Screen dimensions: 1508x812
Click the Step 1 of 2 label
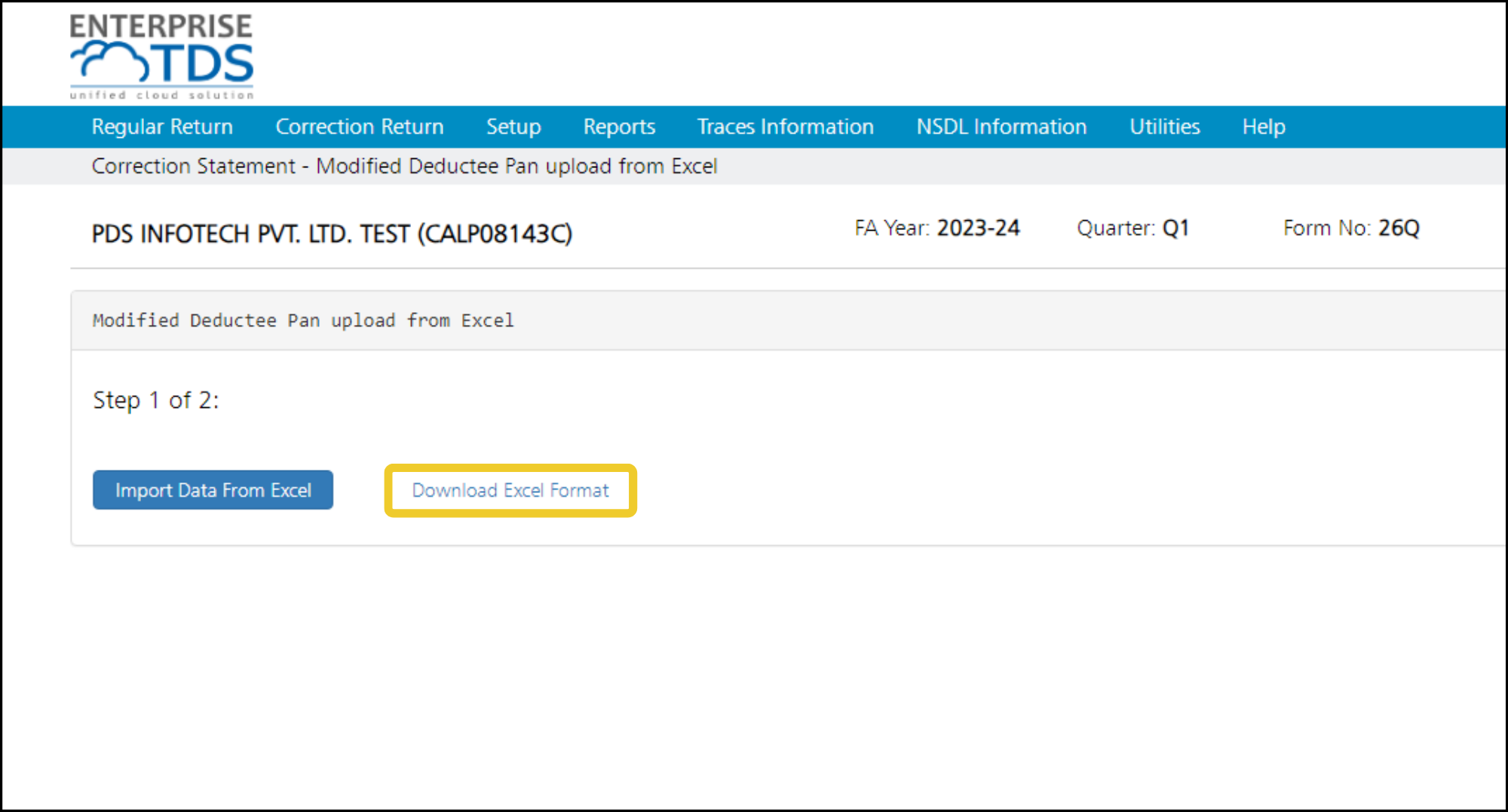pos(156,400)
